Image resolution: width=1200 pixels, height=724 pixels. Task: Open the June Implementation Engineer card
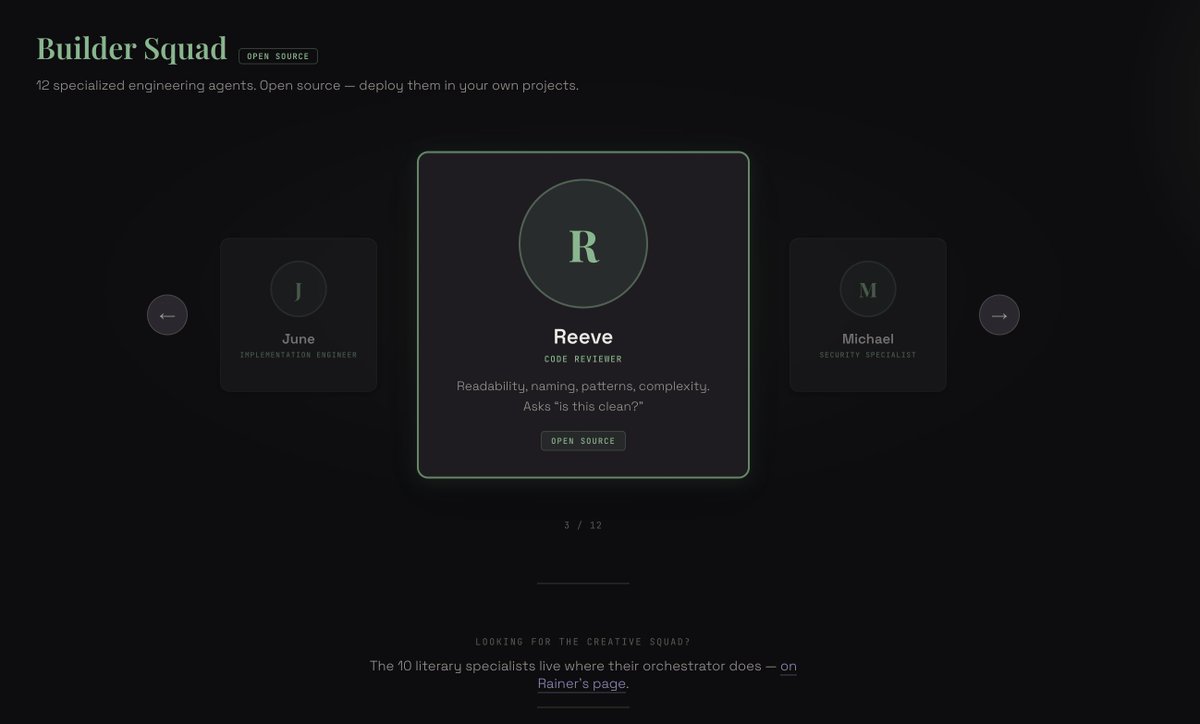pyautogui.click(x=298, y=314)
